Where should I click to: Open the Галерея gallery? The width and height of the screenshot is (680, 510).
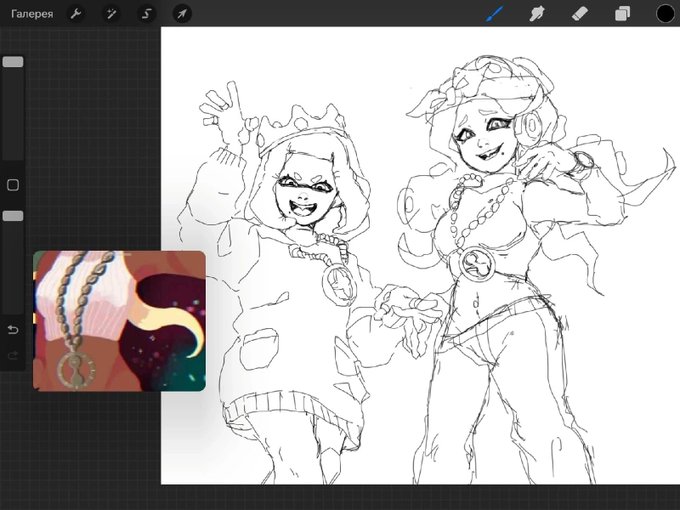tap(32, 14)
